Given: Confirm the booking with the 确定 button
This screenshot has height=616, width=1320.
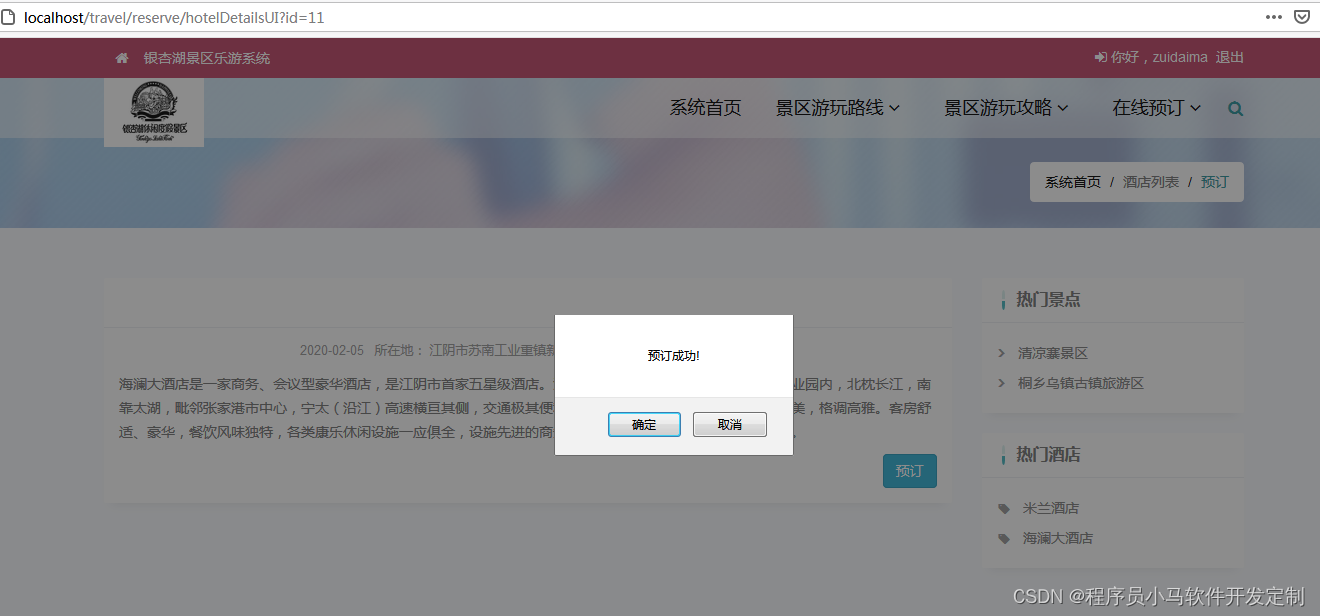Looking at the screenshot, I should tap(644, 424).
